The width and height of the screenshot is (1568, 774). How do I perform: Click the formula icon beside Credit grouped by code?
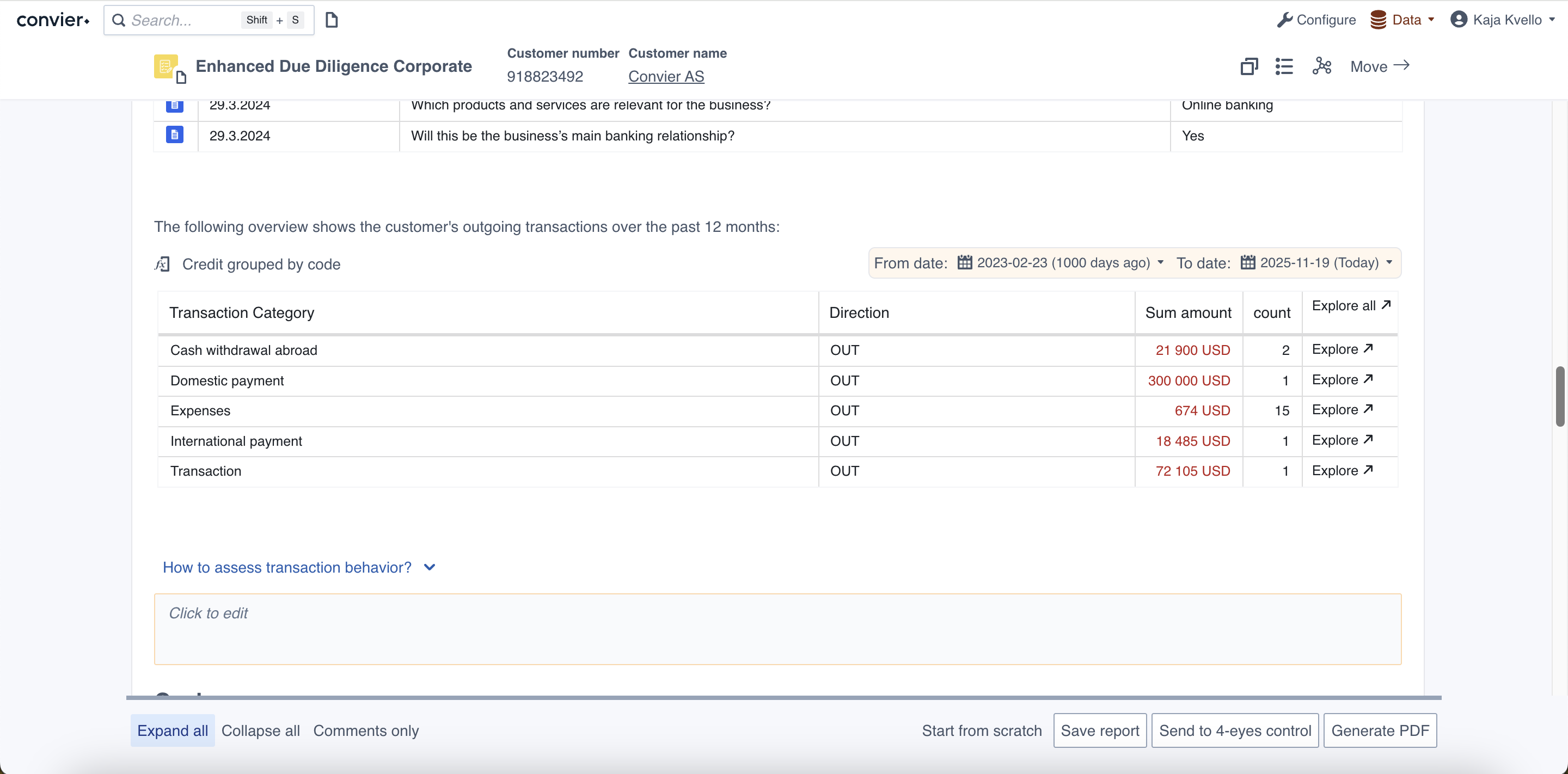coord(162,264)
